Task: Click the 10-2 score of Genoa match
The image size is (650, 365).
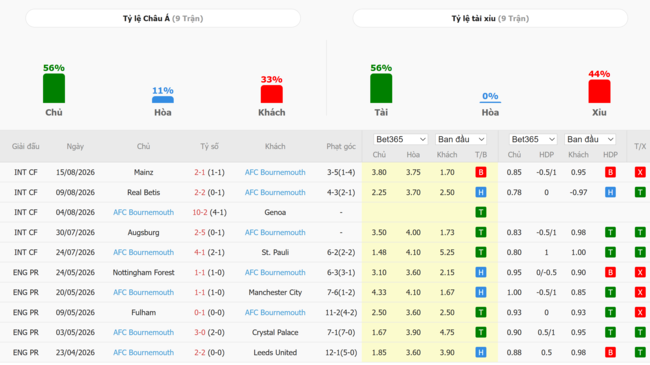Action: (x=200, y=212)
